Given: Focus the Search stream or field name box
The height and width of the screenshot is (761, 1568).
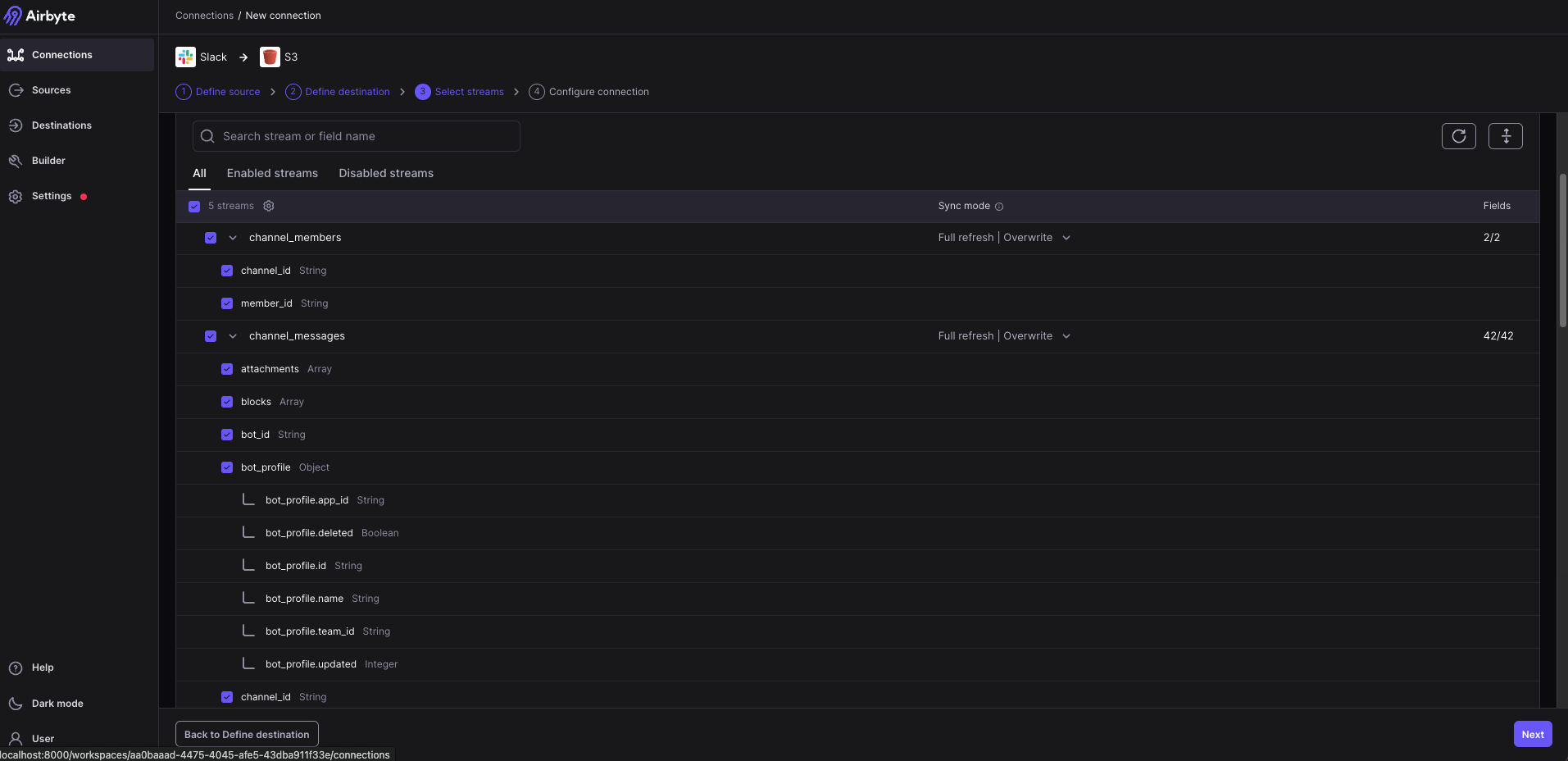Looking at the screenshot, I should 357,136.
